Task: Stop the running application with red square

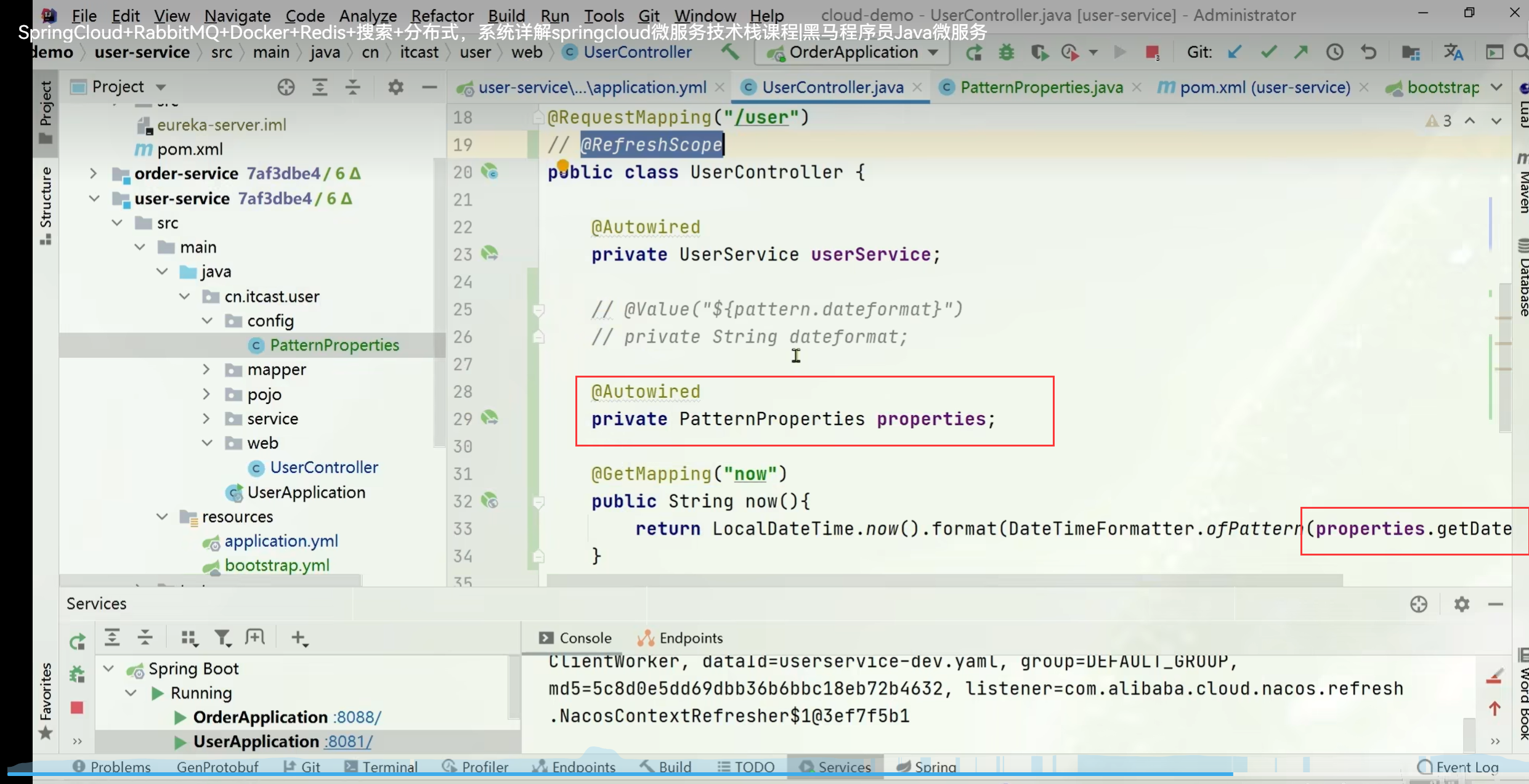Action: tap(1152, 52)
